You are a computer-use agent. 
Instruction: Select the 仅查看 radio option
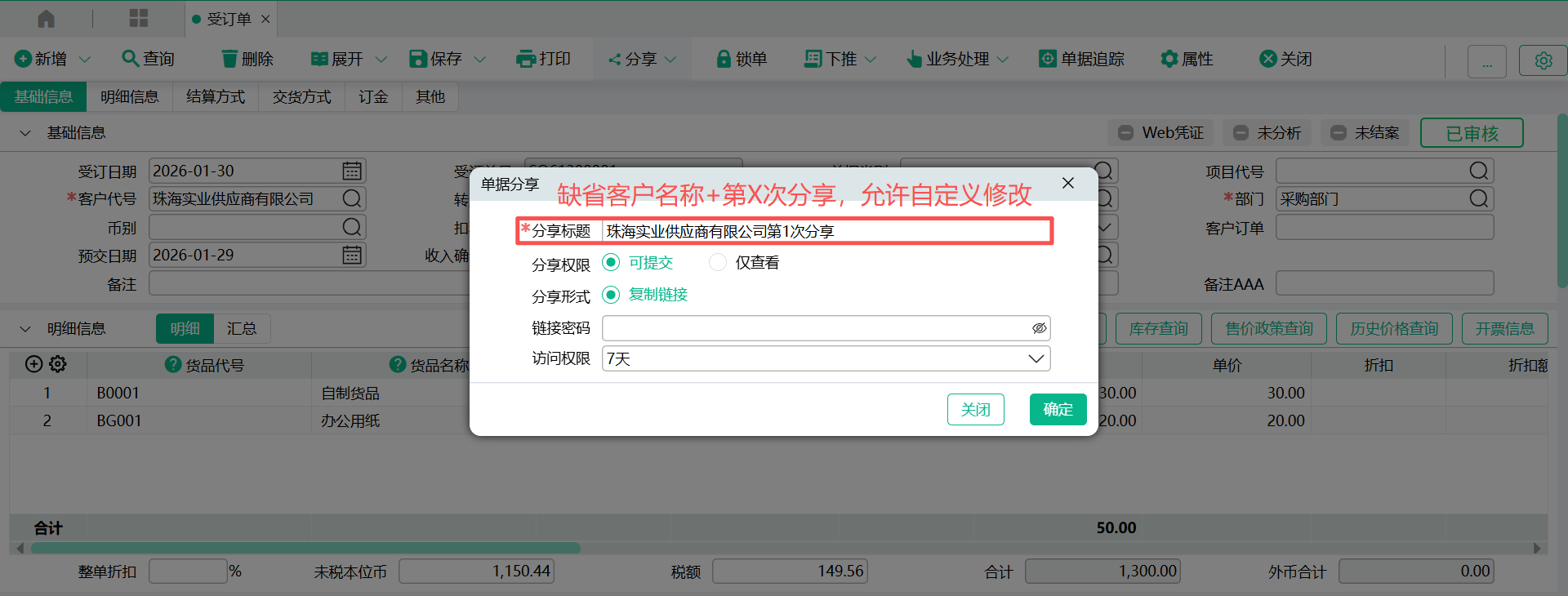point(718,263)
